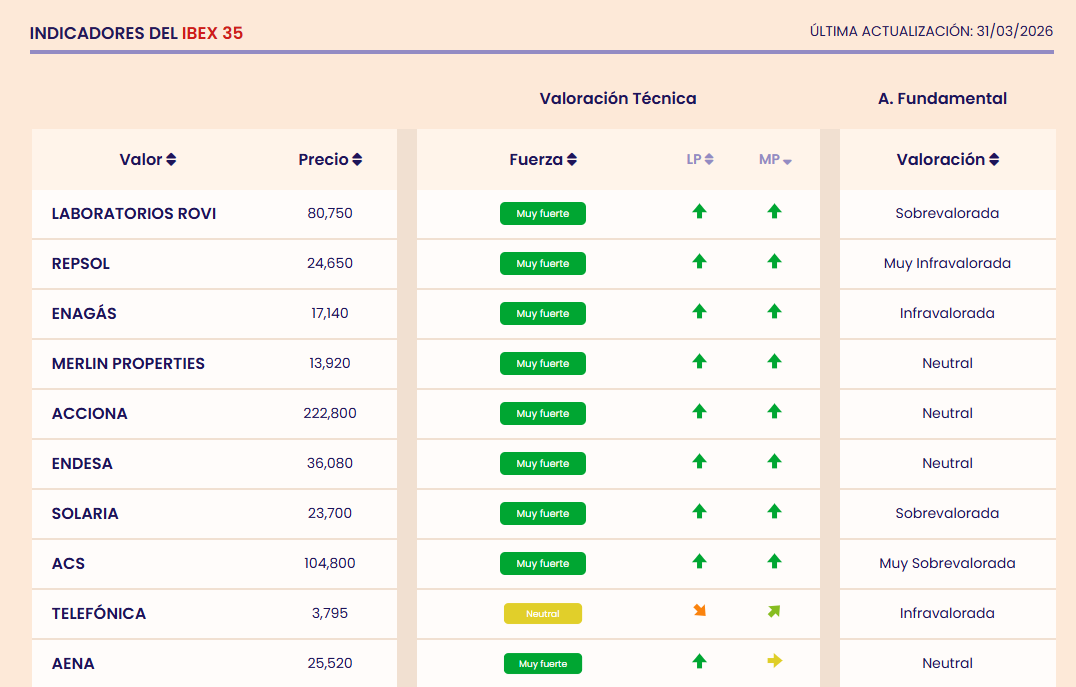Click Acciona's LP green up arrow
The width and height of the screenshot is (1076, 687).
click(699, 411)
